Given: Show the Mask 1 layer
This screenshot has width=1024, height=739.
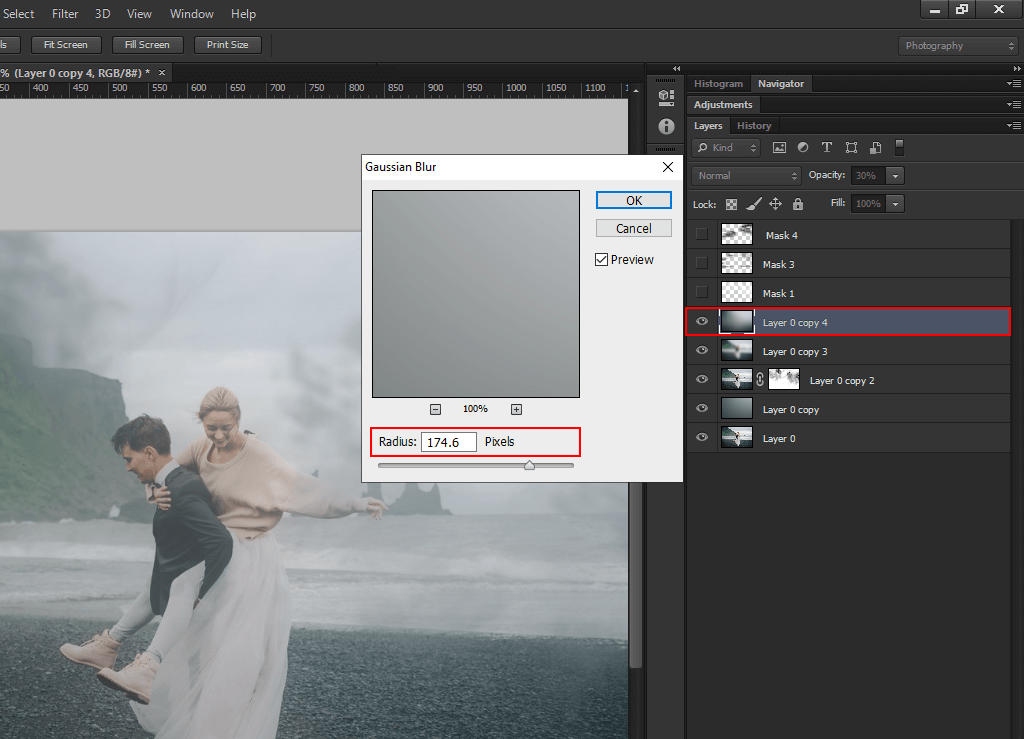Looking at the screenshot, I should (702, 292).
